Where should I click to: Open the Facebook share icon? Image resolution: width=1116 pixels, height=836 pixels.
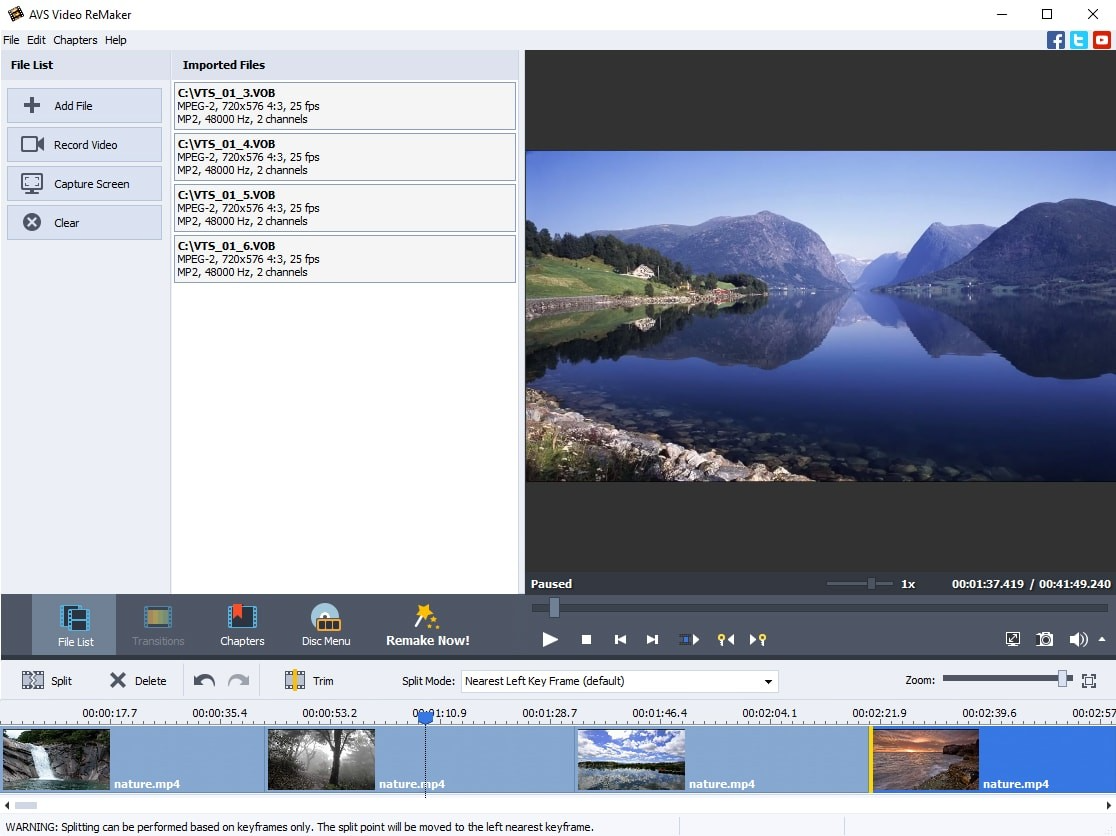pyautogui.click(x=1055, y=39)
